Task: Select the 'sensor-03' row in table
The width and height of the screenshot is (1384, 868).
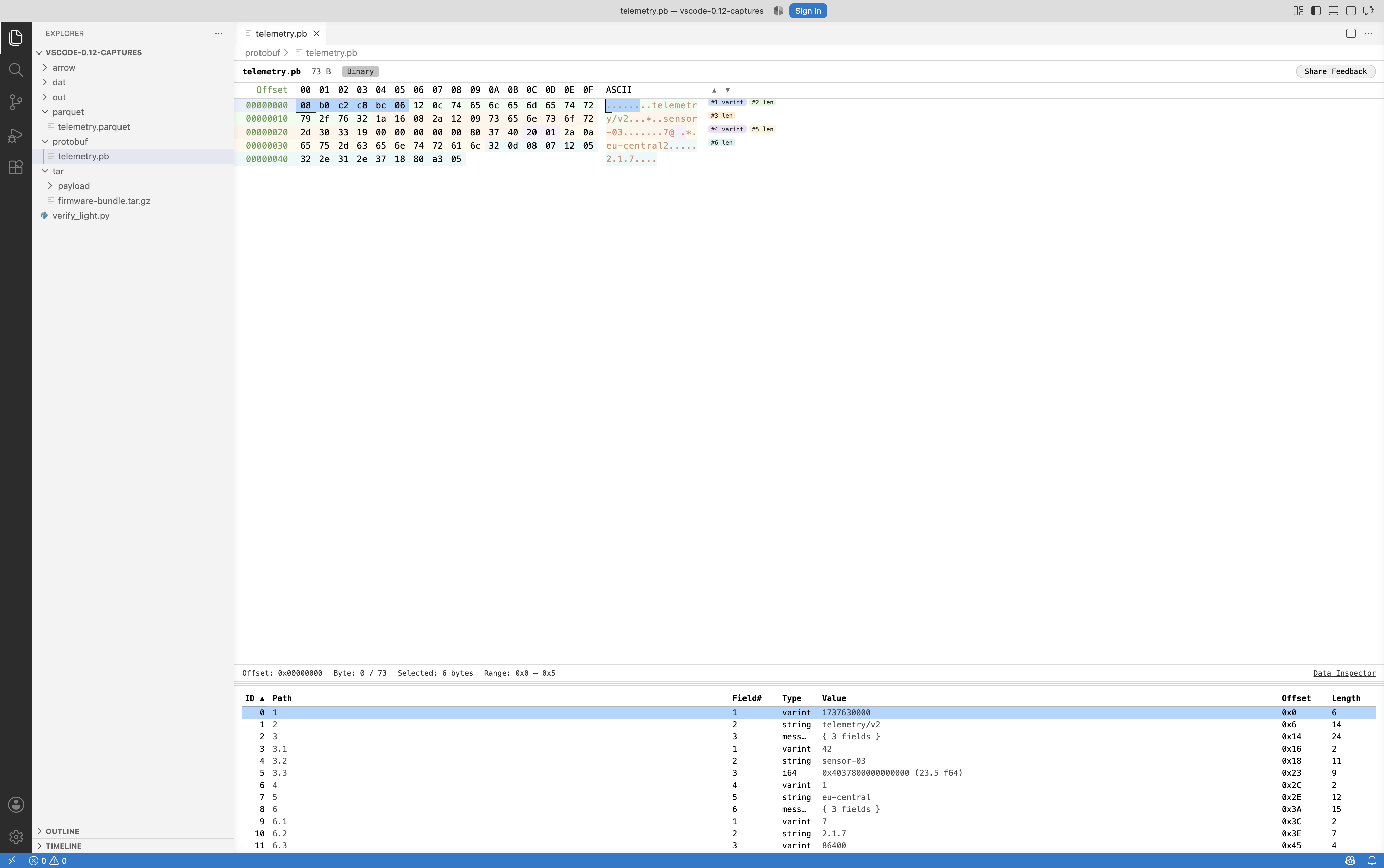Action: [x=808, y=761]
